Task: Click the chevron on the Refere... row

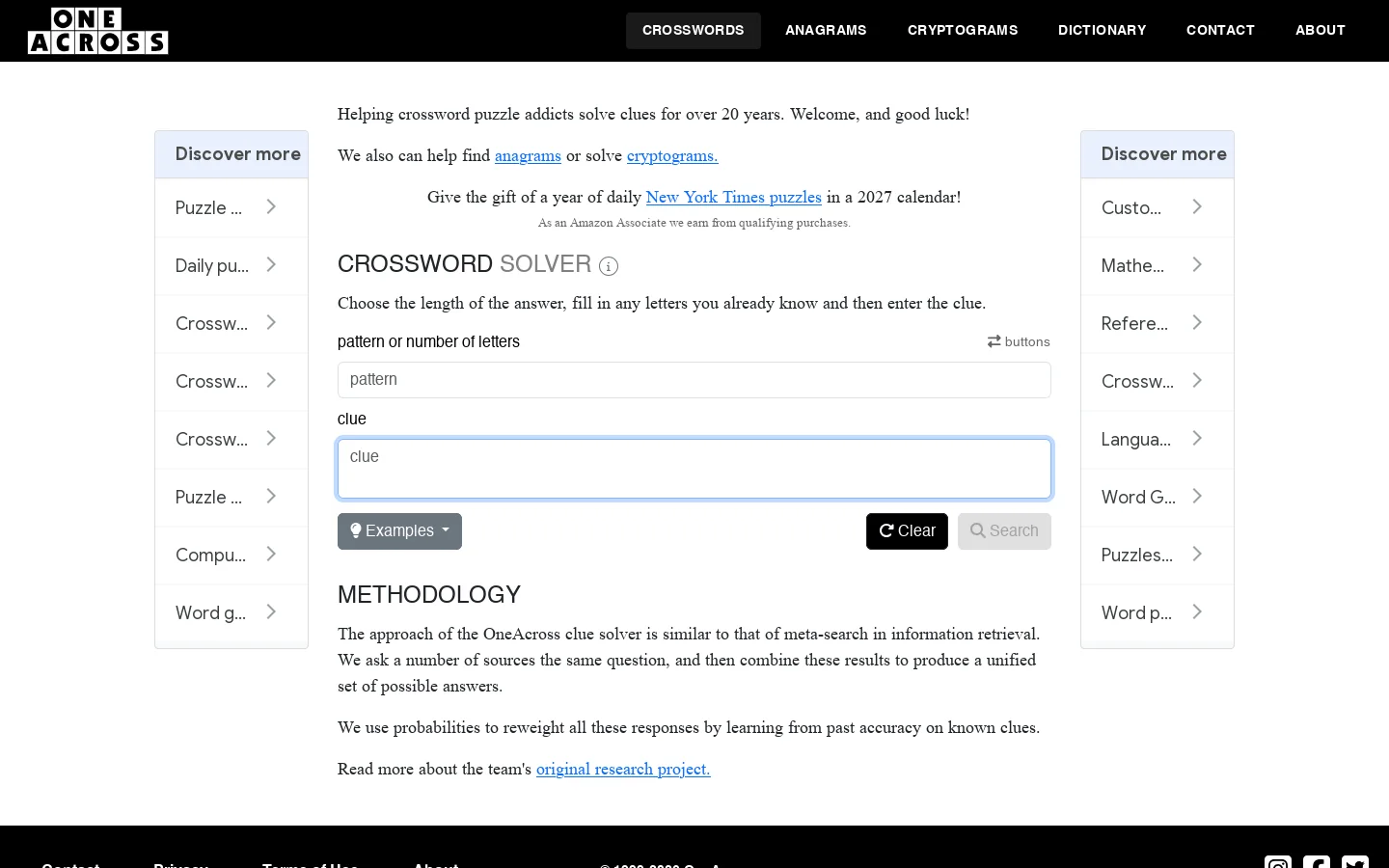Action: tap(1197, 323)
